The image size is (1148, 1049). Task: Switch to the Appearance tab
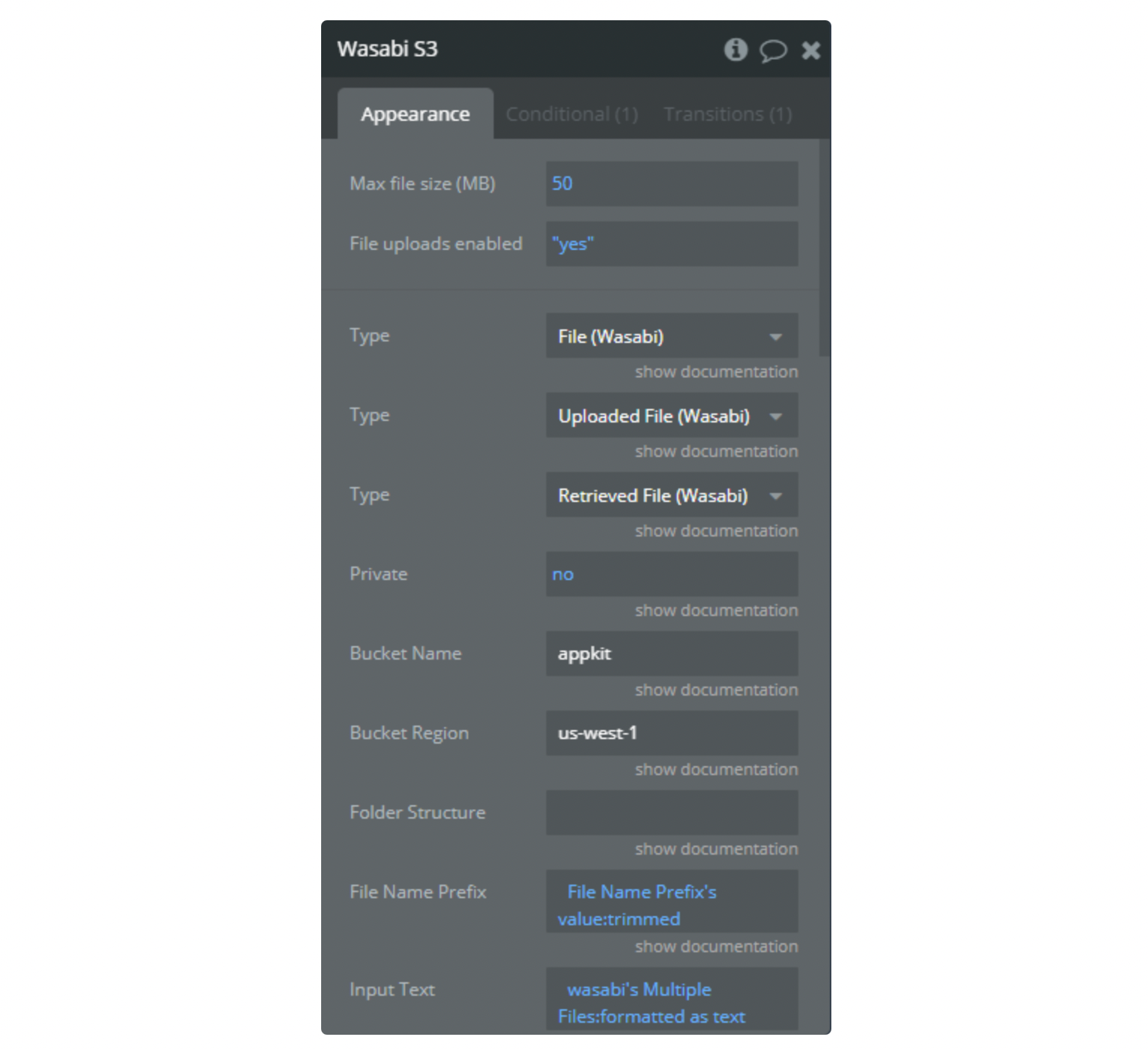[415, 114]
